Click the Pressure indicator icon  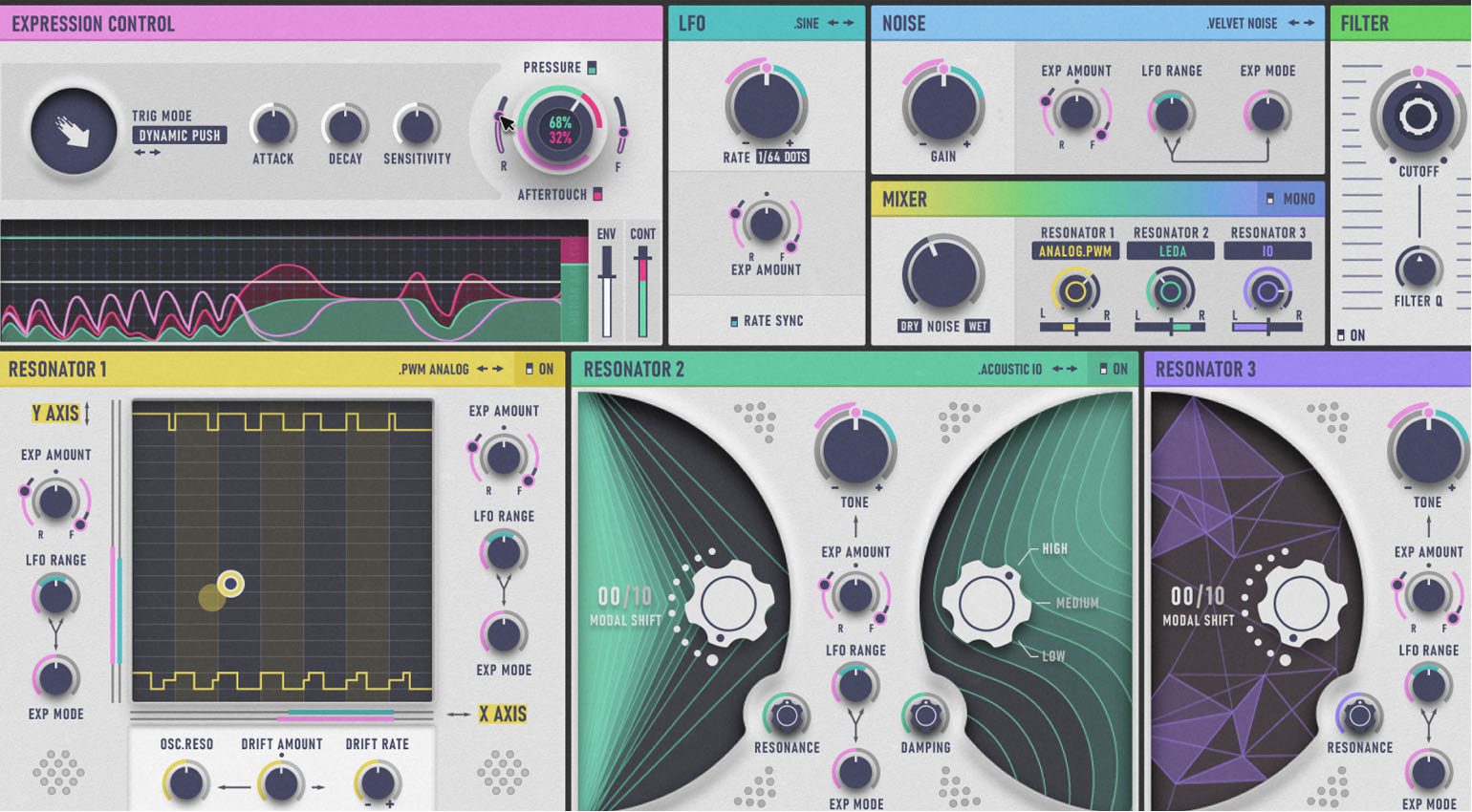click(594, 68)
